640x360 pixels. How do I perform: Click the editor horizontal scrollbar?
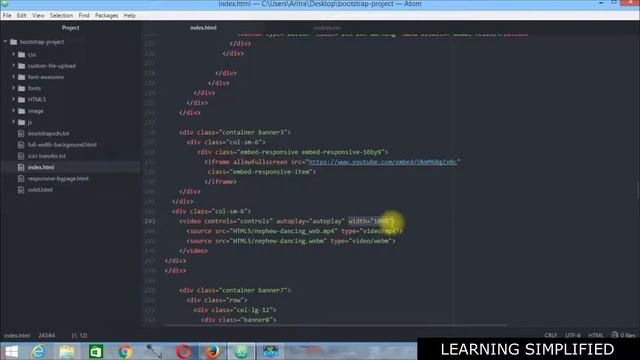(336, 325)
